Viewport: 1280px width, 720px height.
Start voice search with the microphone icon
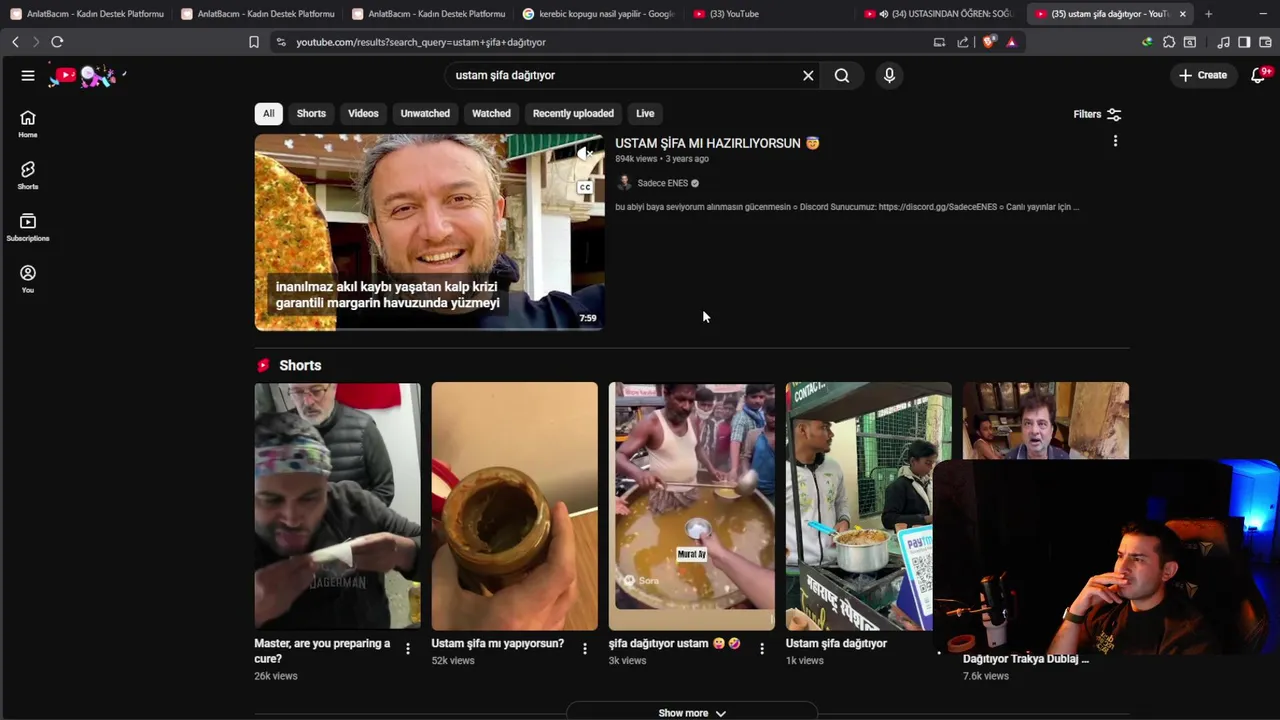coord(889,75)
